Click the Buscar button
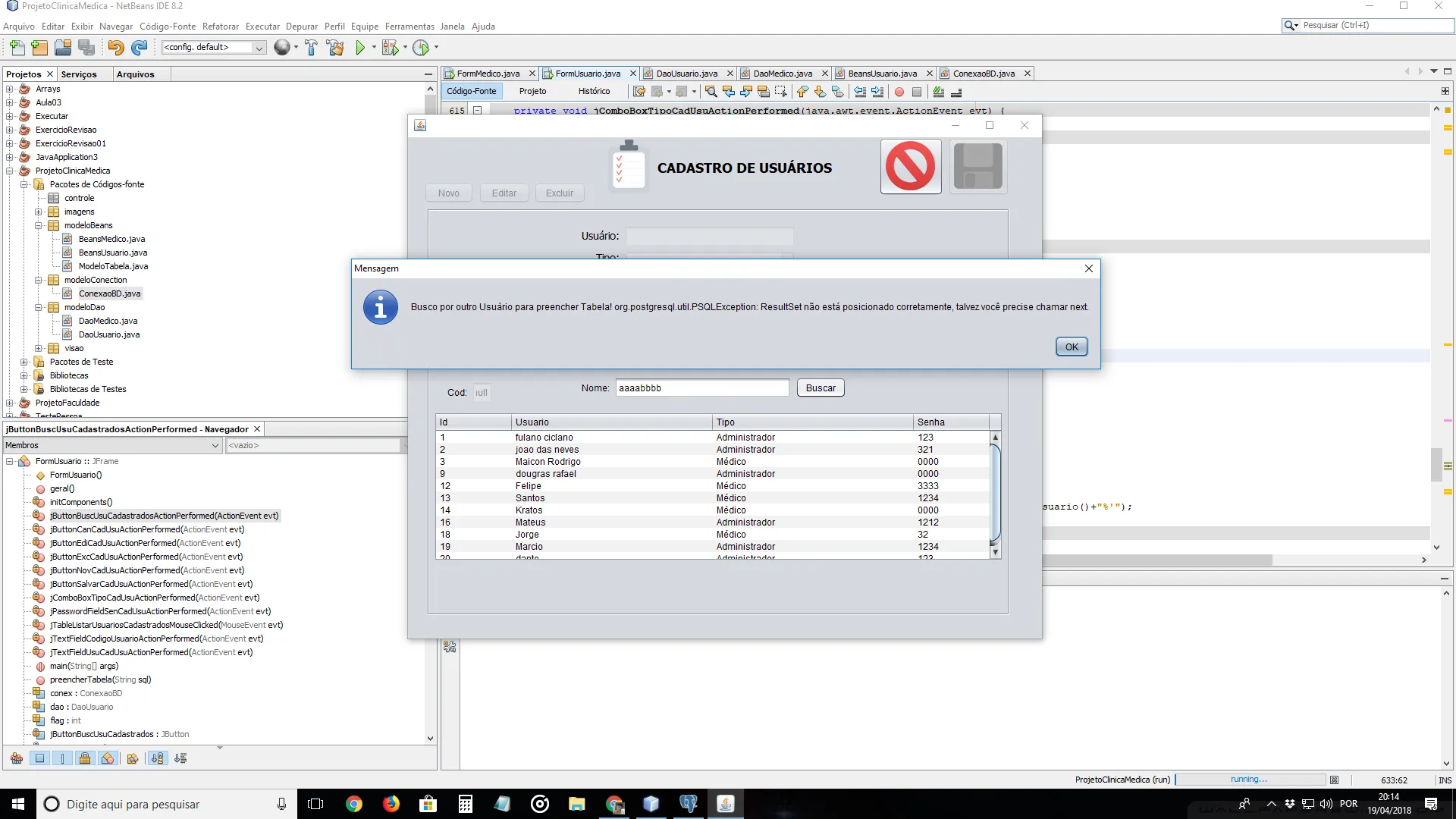Image resolution: width=1456 pixels, height=819 pixels. [x=820, y=388]
